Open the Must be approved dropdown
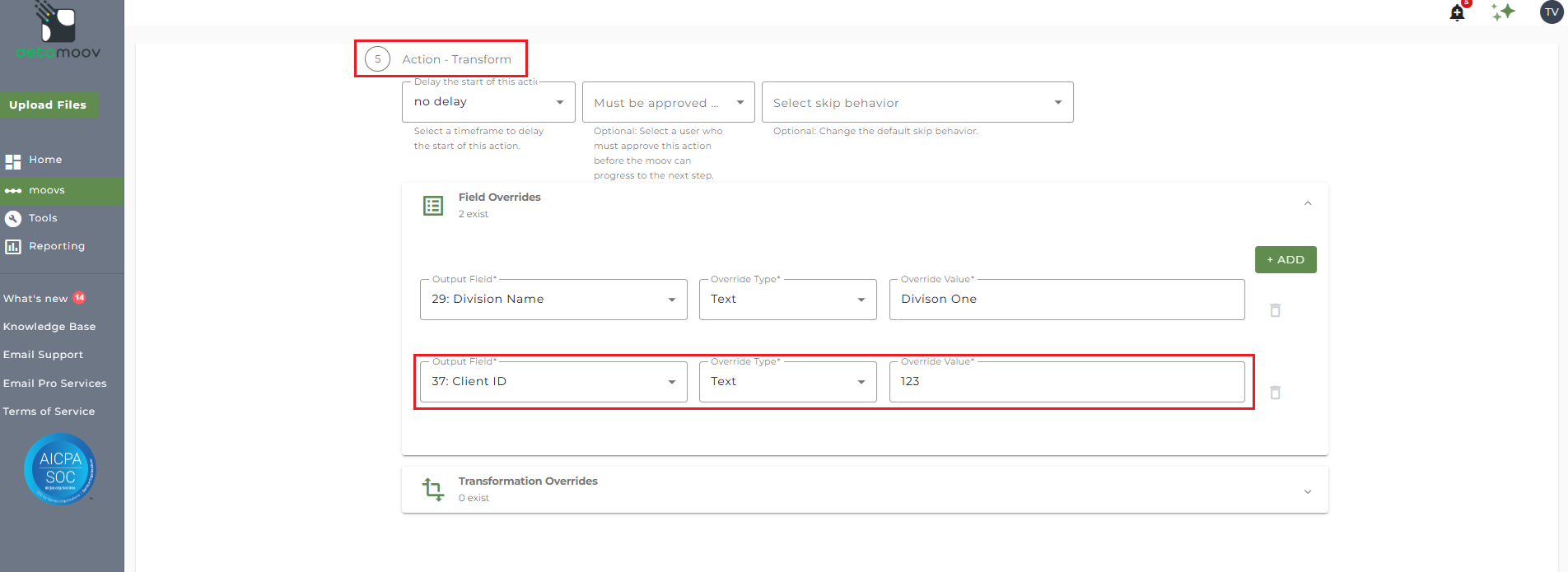 pos(668,103)
